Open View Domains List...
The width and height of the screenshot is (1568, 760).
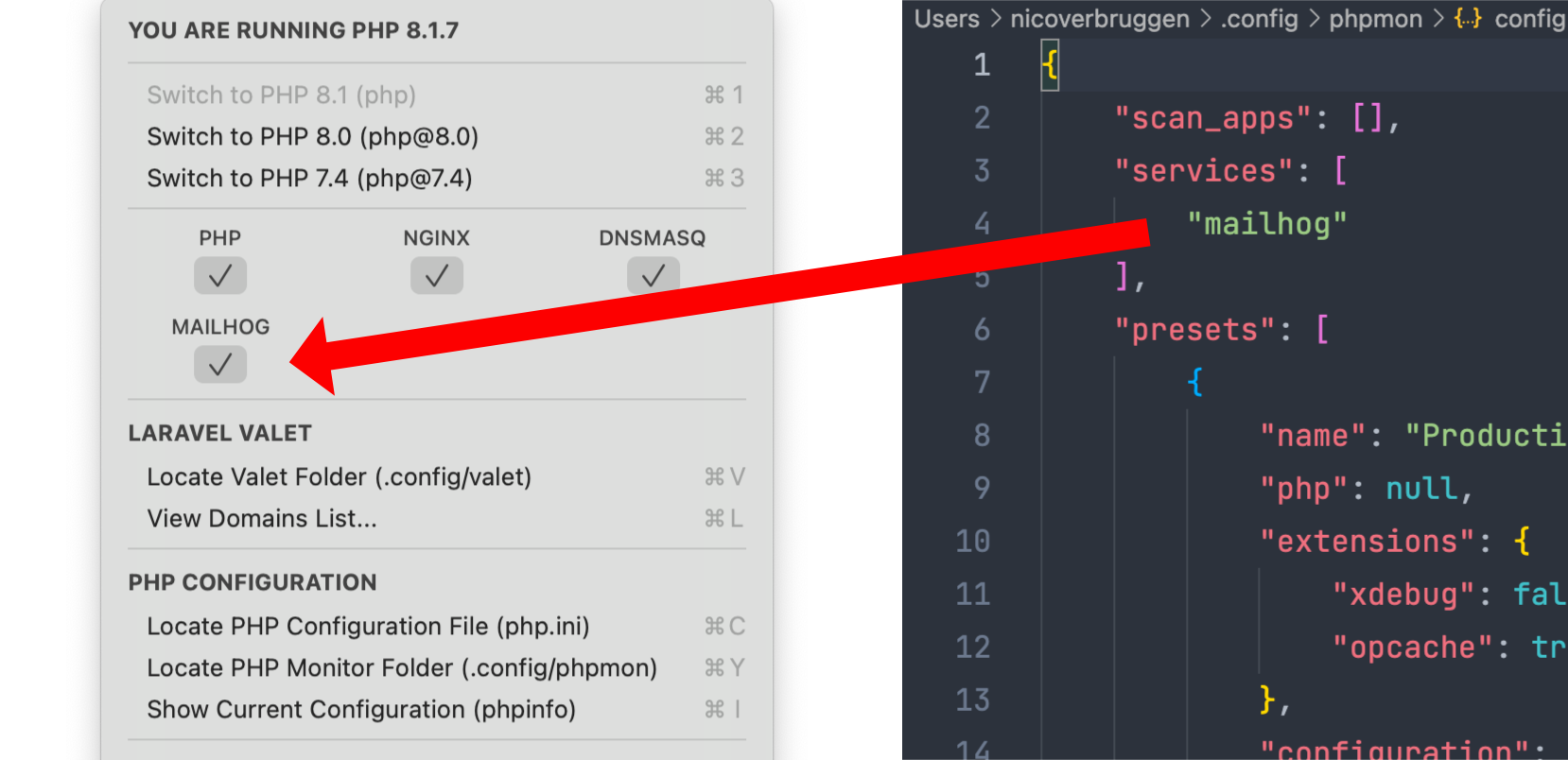[437, 519]
